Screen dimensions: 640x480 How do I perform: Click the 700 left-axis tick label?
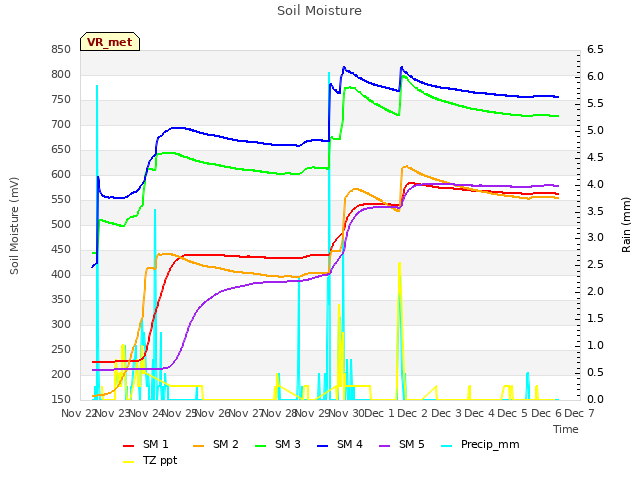tap(61, 124)
